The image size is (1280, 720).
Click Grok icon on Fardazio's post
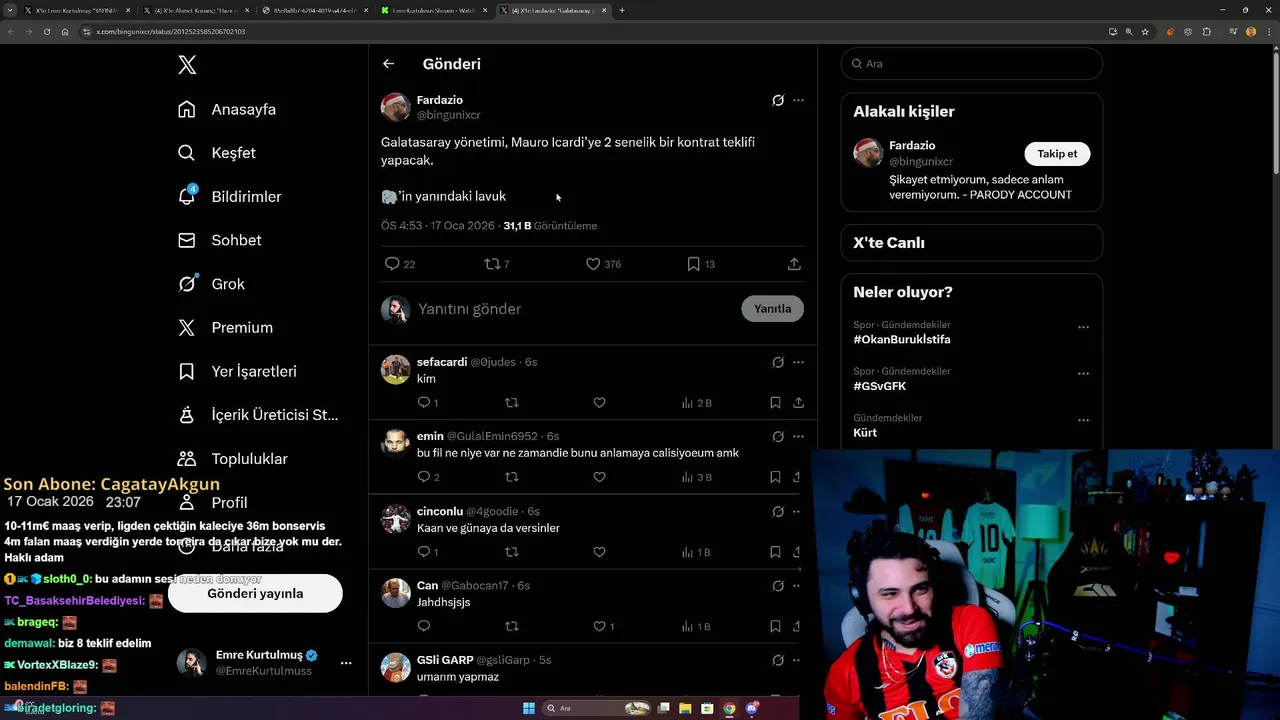778,100
